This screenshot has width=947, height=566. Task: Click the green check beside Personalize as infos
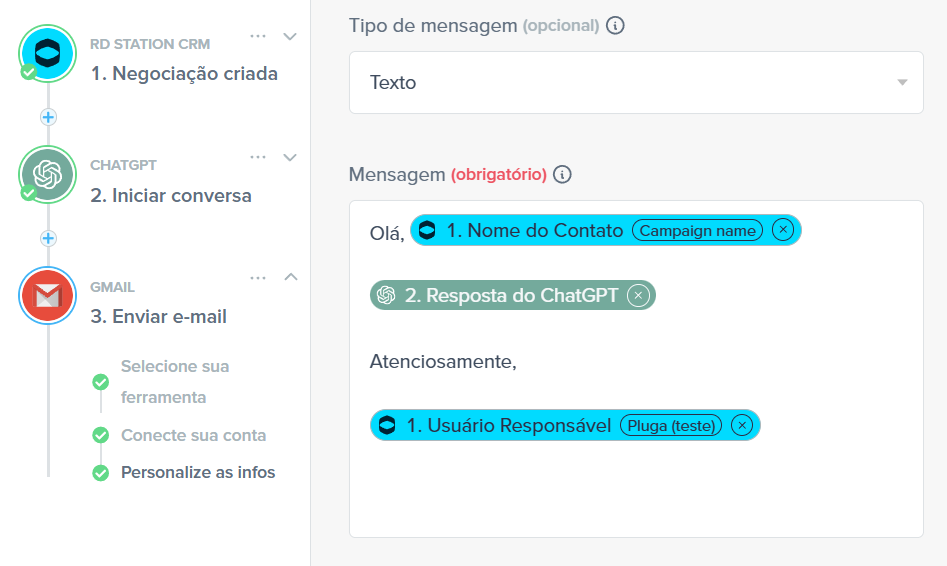[x=101, y=472]
